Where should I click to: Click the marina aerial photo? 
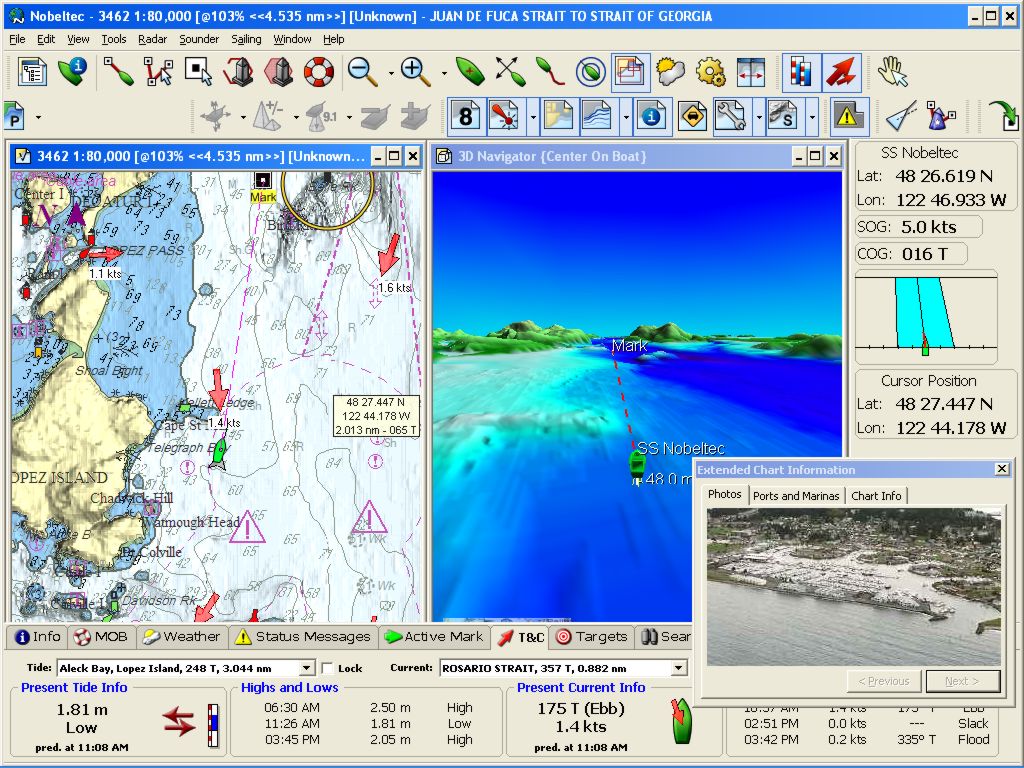(854, 587)
